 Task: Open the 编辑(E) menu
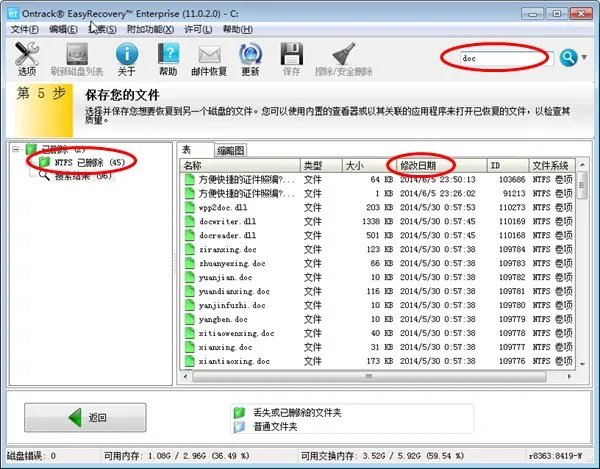click(63, 29)
